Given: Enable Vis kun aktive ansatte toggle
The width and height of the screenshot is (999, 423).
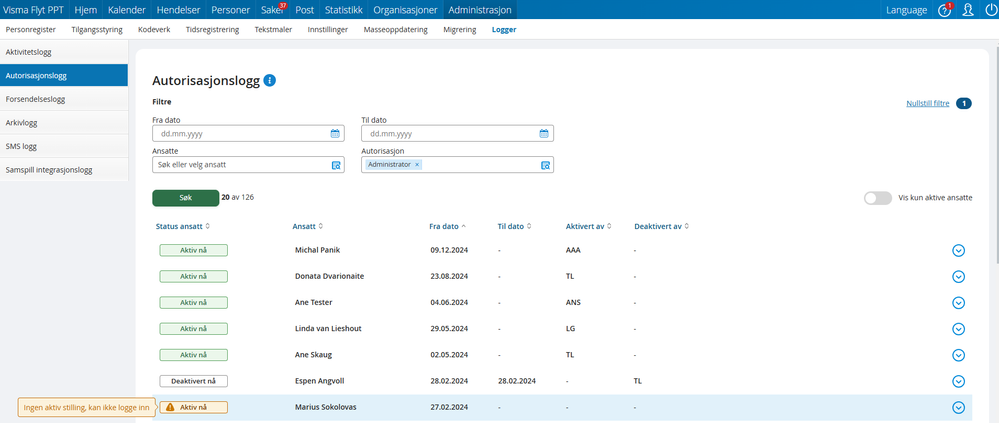Looking at the screenshot, I should [877, 198].
